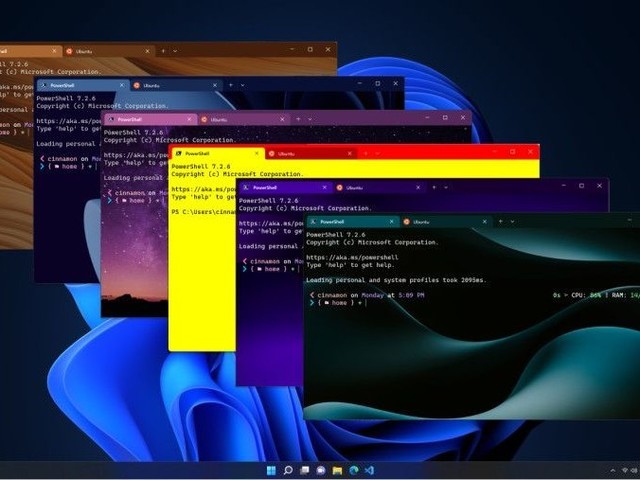Click 'Copyright (c) Microsoft Corporation.' in teal window
Screen dimensions: 640x480
372,242
